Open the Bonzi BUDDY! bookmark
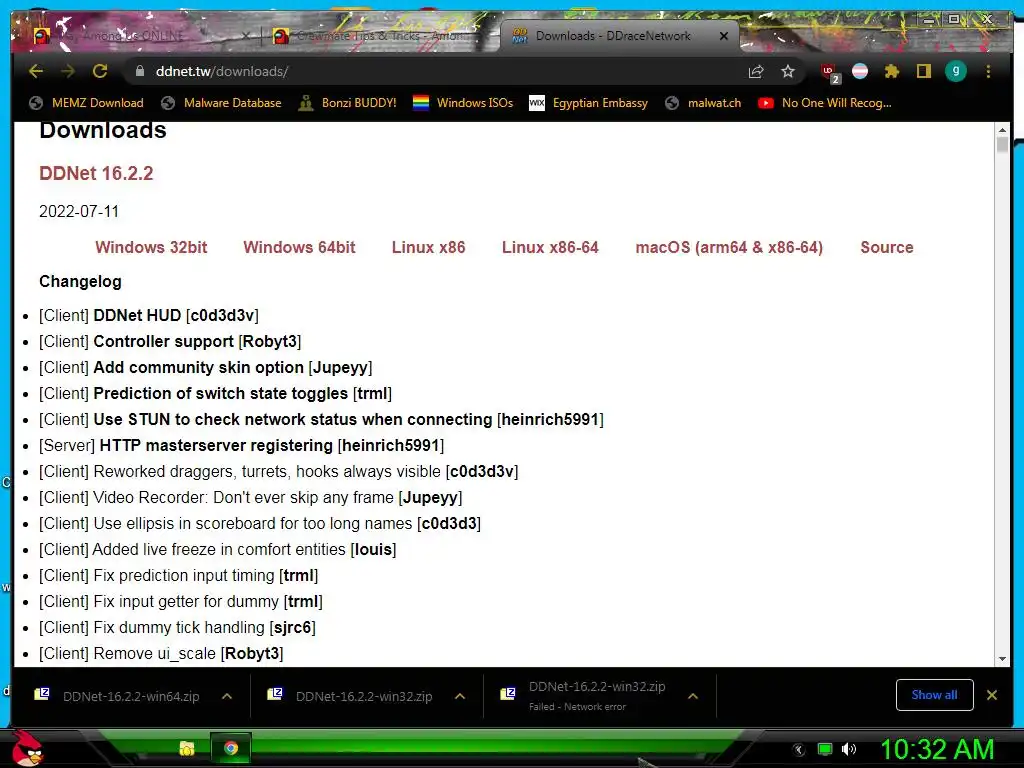 coord(347,103)
